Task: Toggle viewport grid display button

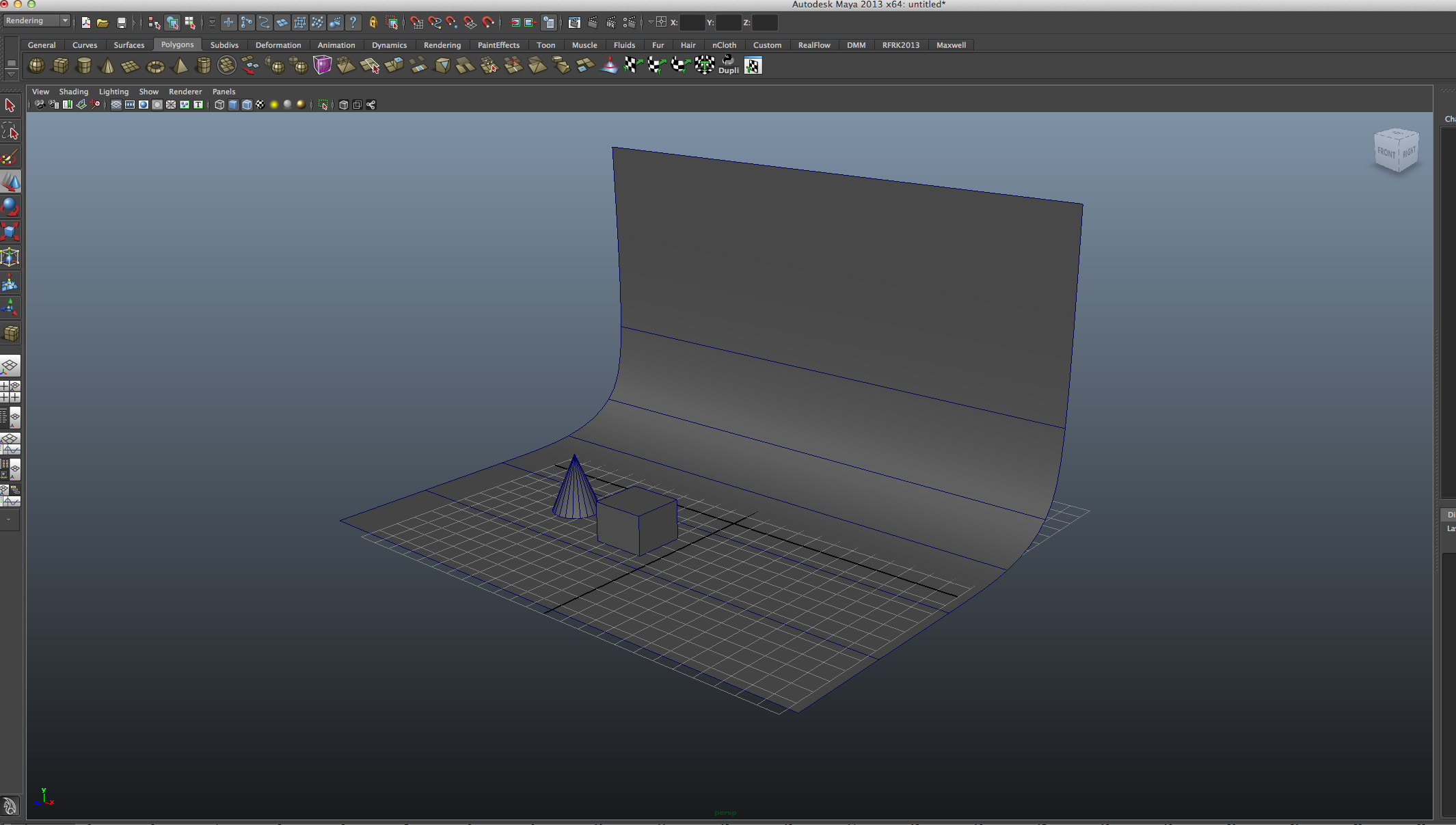Action: [116, 105]
